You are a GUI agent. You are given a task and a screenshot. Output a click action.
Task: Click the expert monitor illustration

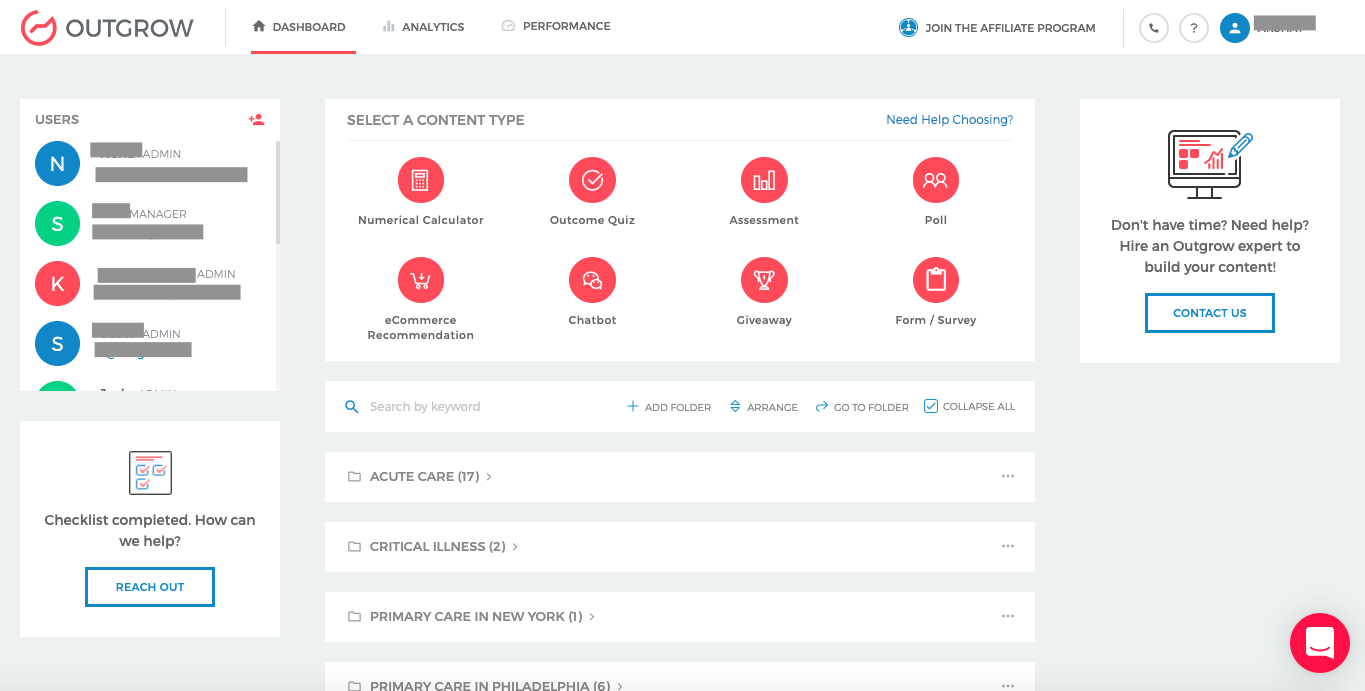1210,164
